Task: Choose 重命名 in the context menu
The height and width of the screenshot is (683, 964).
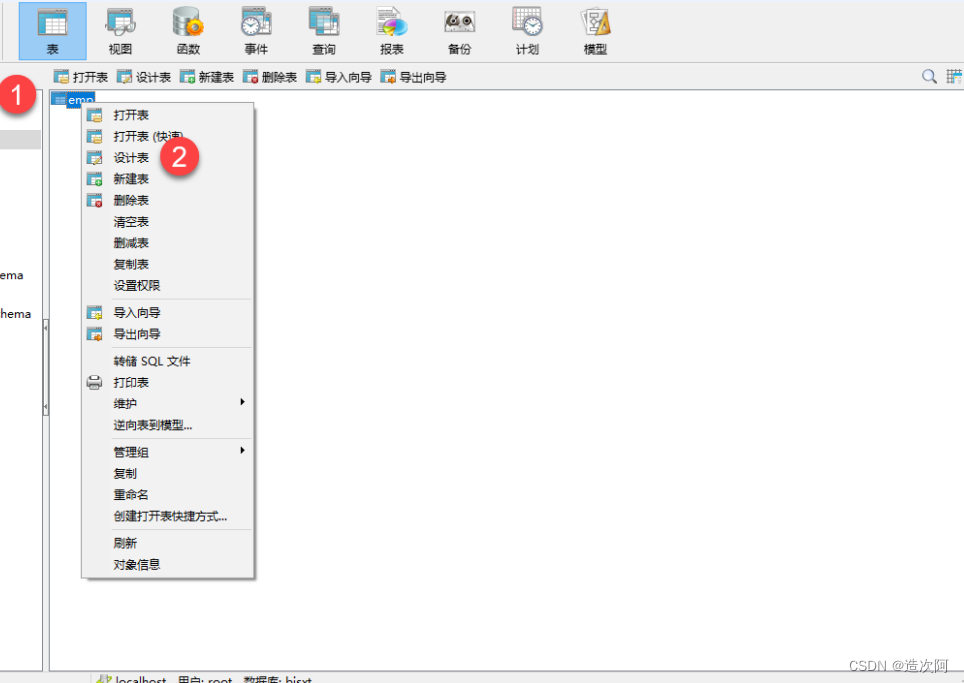Action: 168,495
